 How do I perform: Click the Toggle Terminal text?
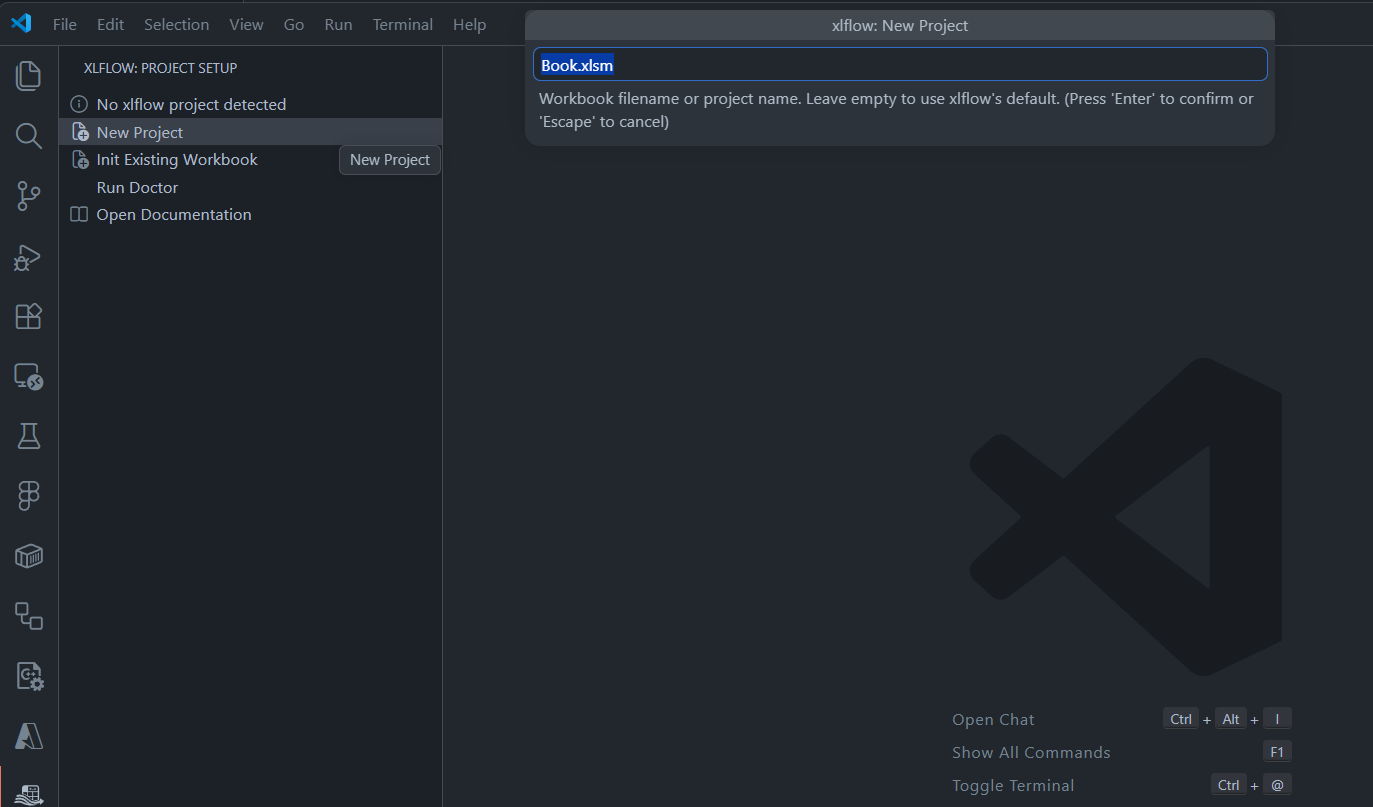coord(1013,786)
